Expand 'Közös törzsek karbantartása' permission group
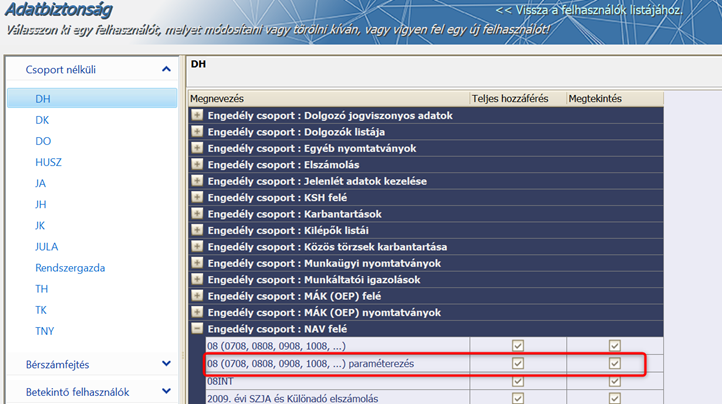722x404 pixels. tap(197, 246)
